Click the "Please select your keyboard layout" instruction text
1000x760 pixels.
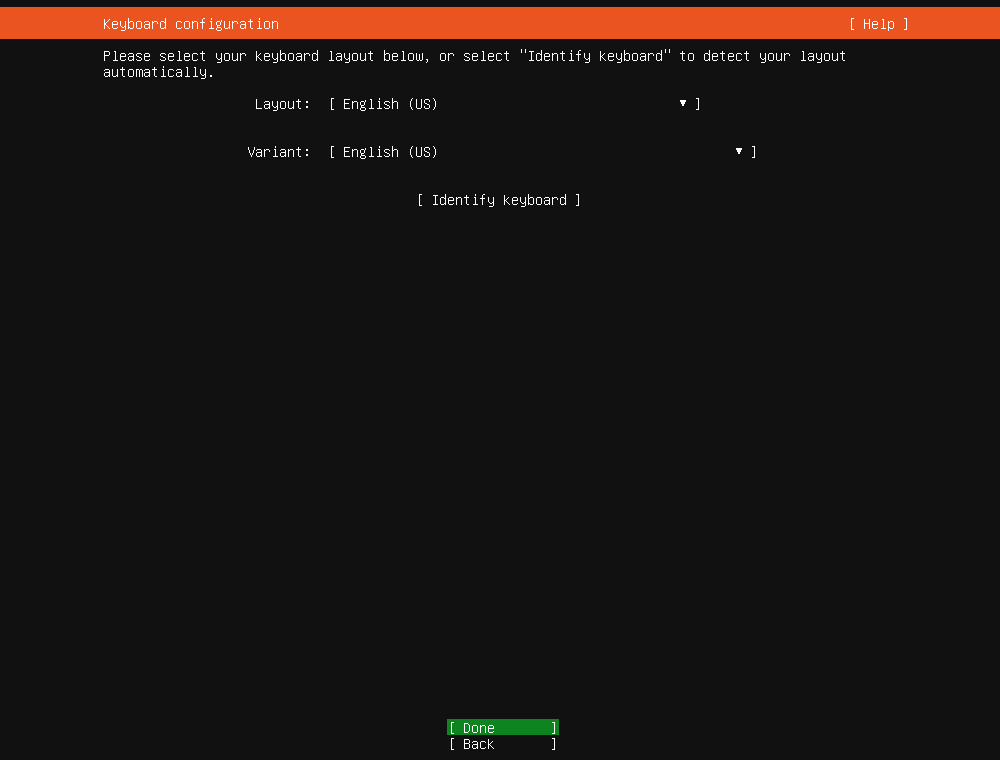[x=474, y=64]
